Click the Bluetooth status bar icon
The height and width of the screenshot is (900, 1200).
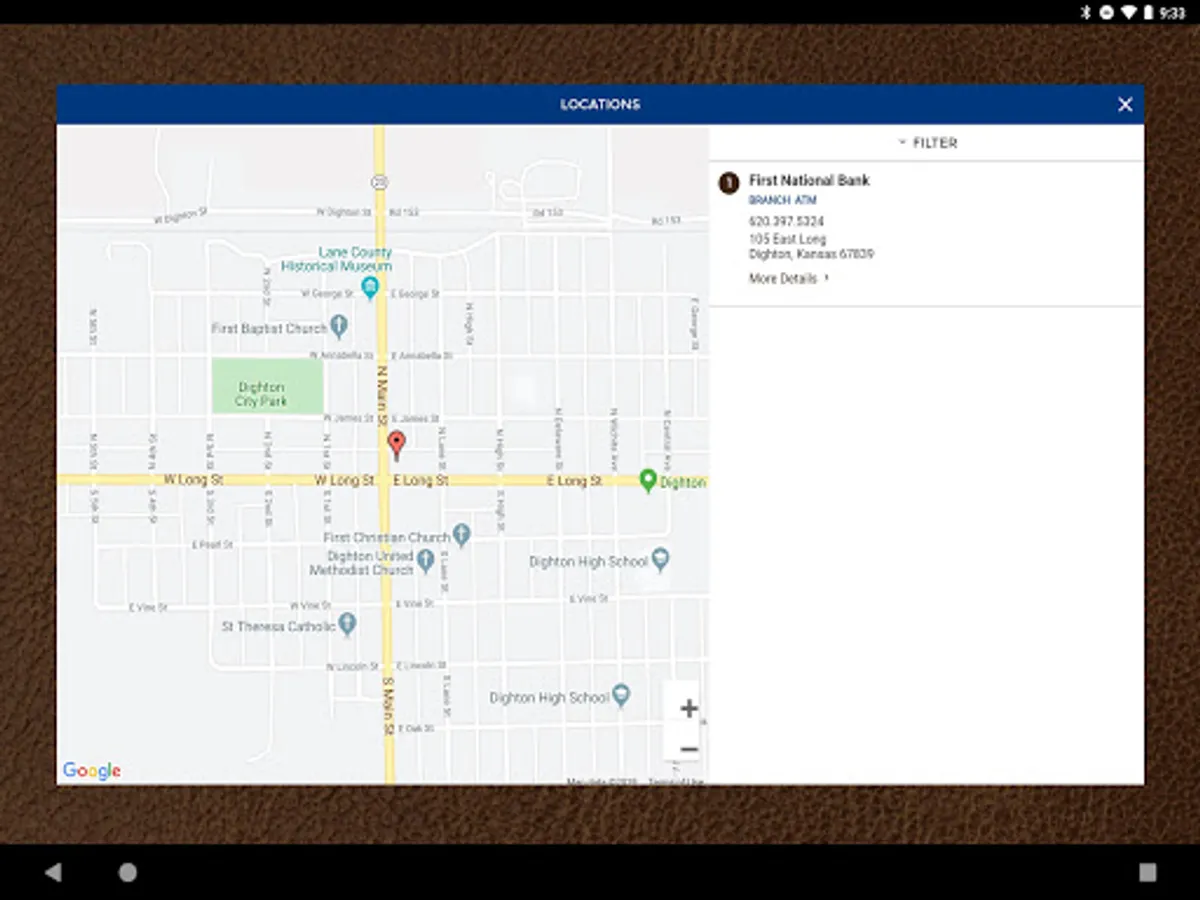1086,12
